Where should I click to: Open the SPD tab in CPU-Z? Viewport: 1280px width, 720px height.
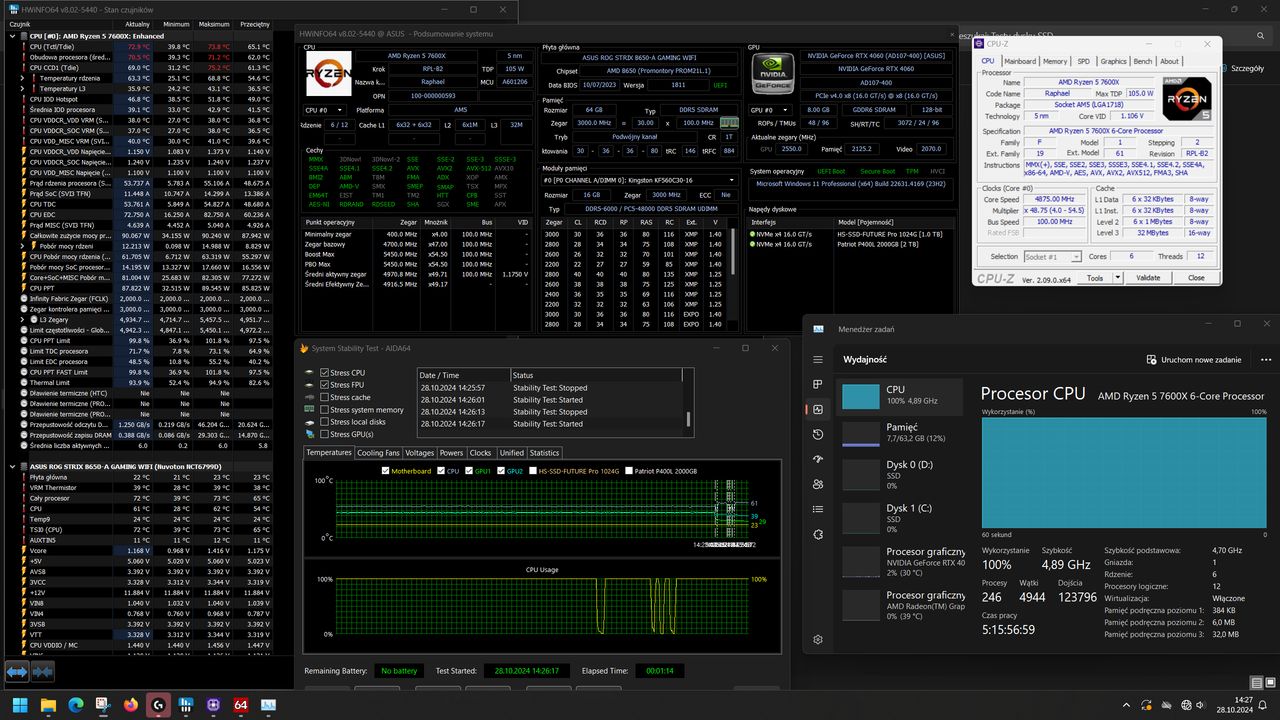[x=1083, y=61]
